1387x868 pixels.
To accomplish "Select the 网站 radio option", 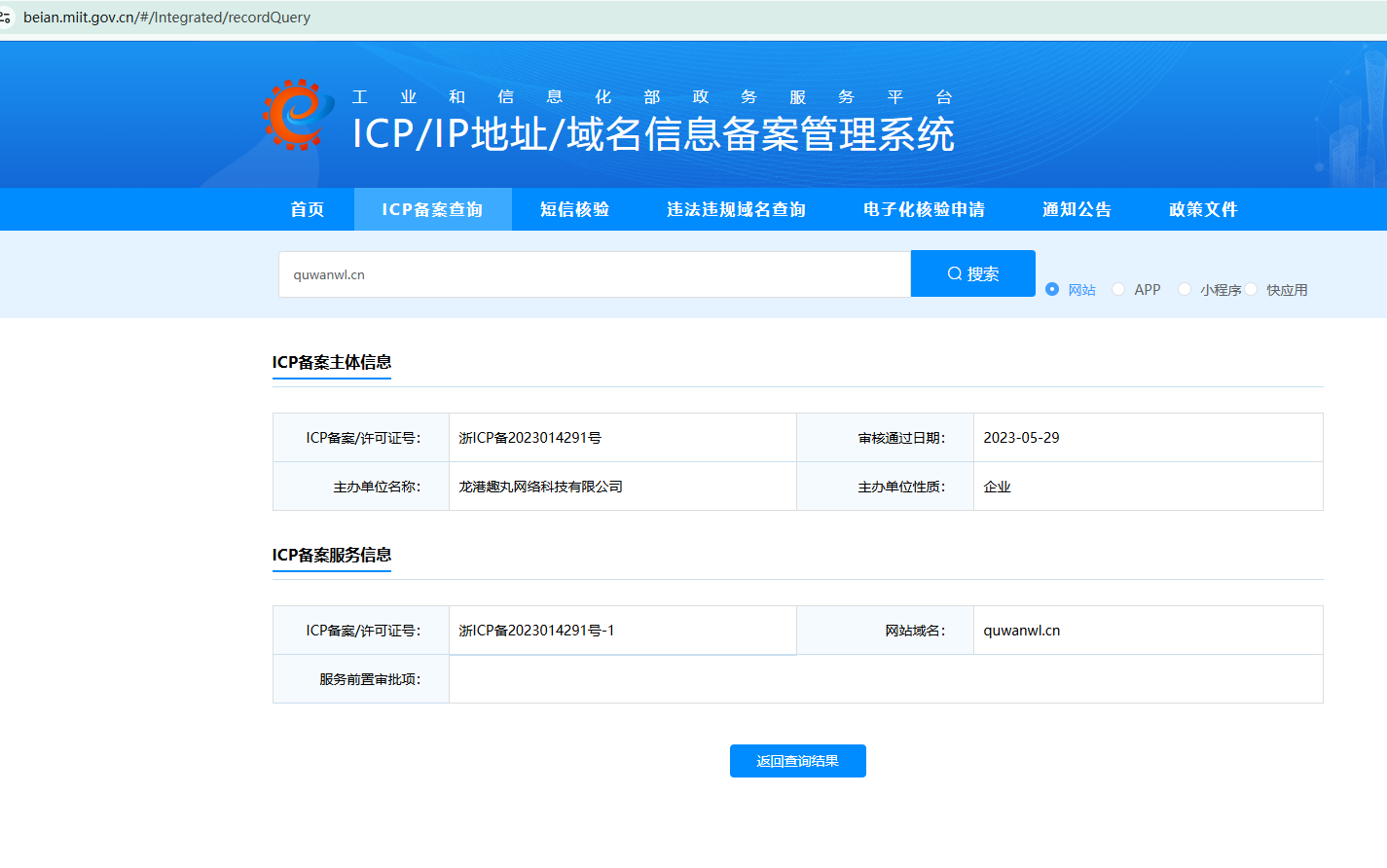I will point(1052,289).
